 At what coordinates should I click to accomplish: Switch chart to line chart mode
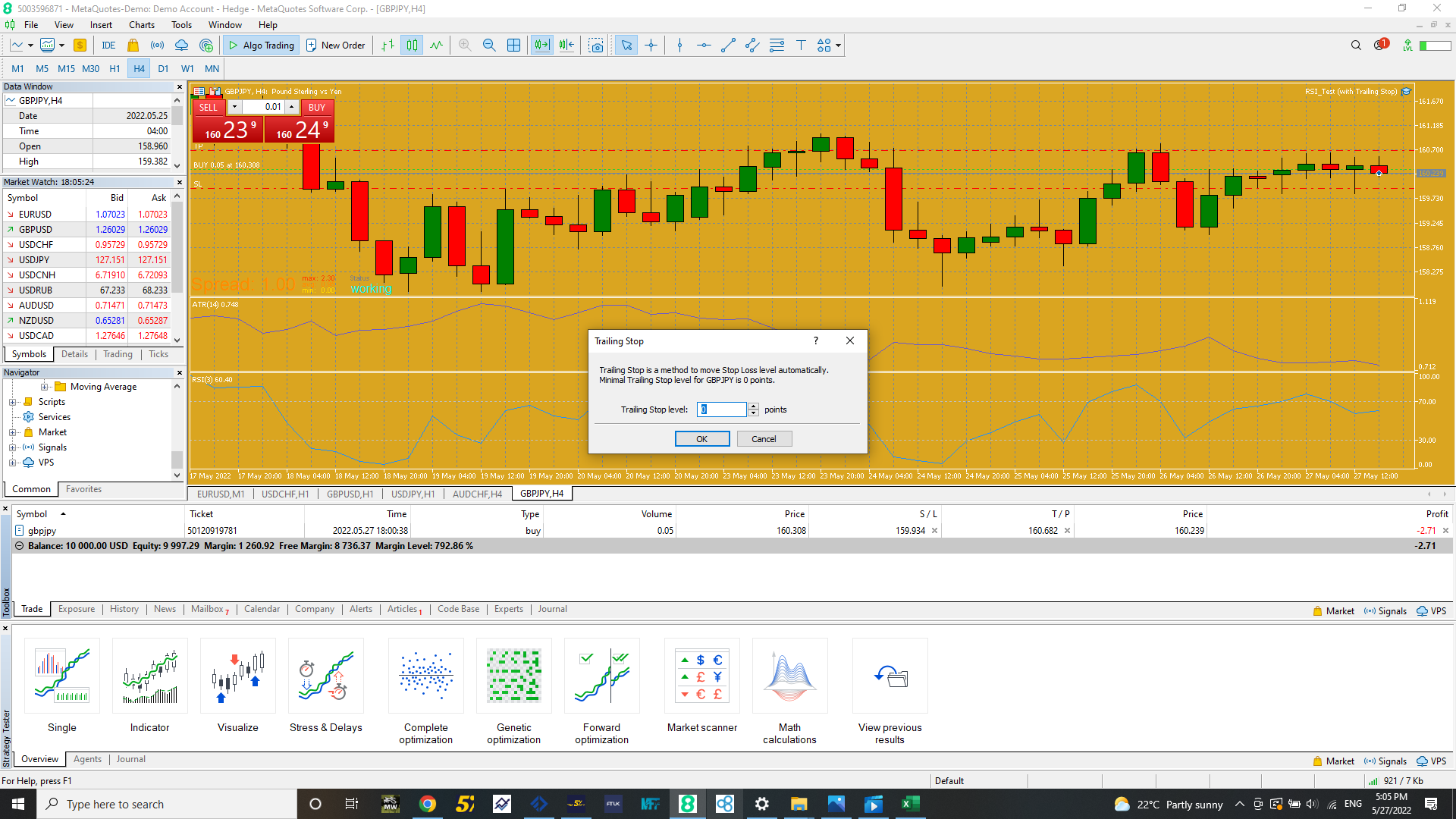(x=436, y=45)
